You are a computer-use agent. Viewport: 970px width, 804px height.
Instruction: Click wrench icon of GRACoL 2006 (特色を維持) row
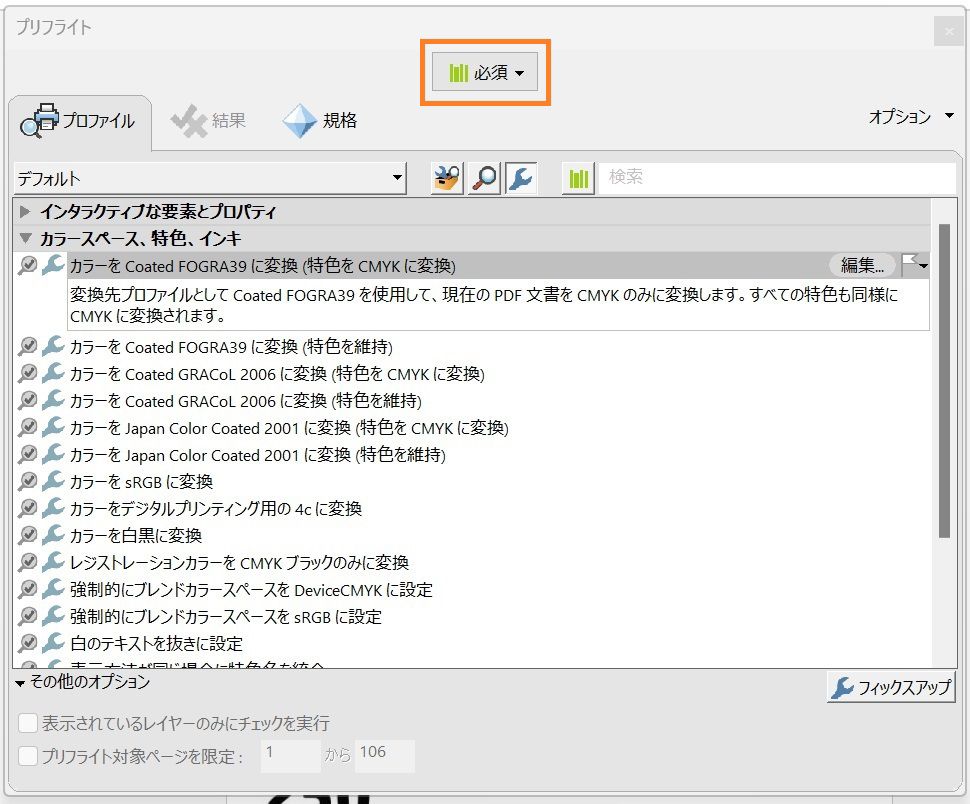pyautogui.click(x=53, y=400)
